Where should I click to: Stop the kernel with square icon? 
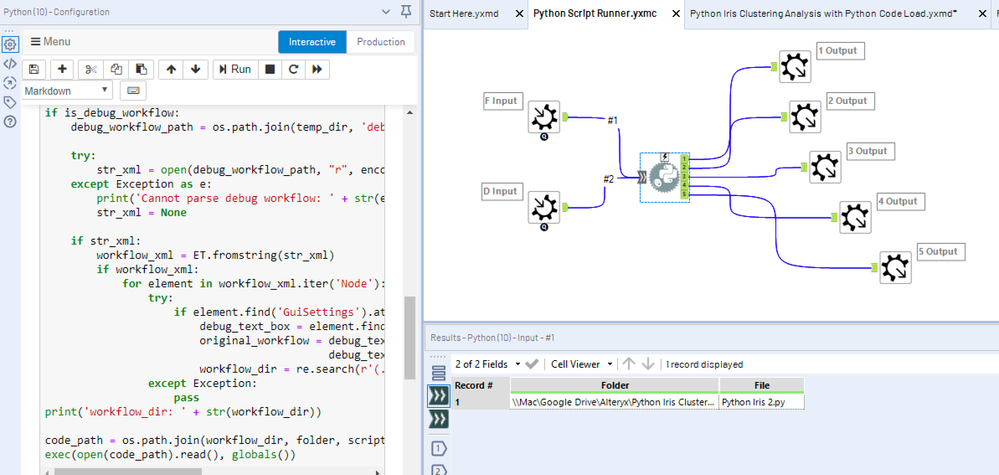268,69
